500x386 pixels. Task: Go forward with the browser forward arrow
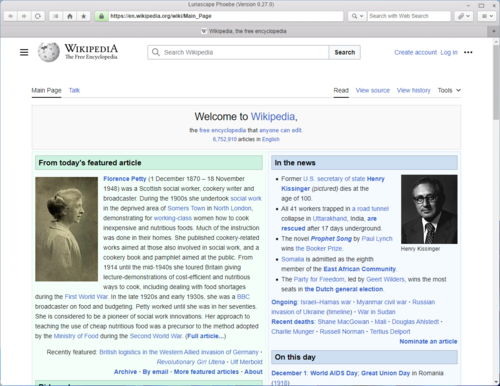coord(24,16)
